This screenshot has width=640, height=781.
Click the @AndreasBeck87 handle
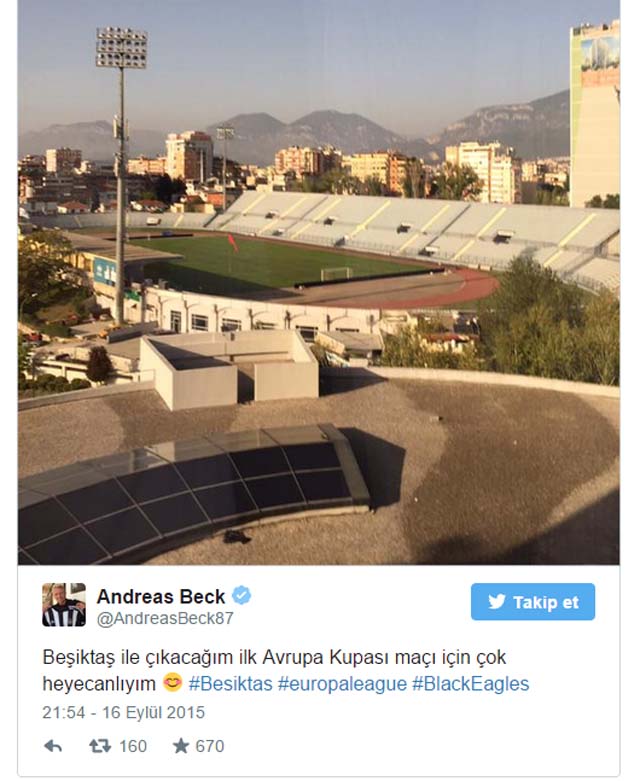point(165,618)
